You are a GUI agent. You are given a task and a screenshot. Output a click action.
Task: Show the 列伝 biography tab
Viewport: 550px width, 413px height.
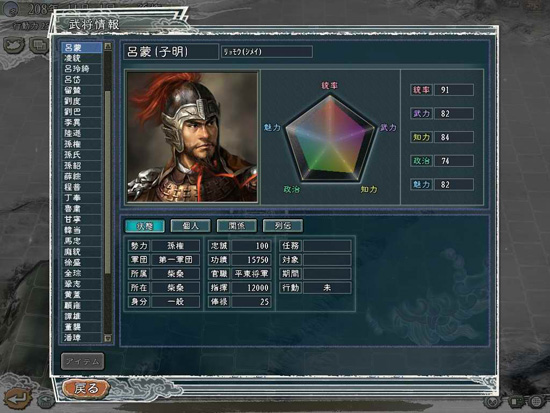(283, 226)
